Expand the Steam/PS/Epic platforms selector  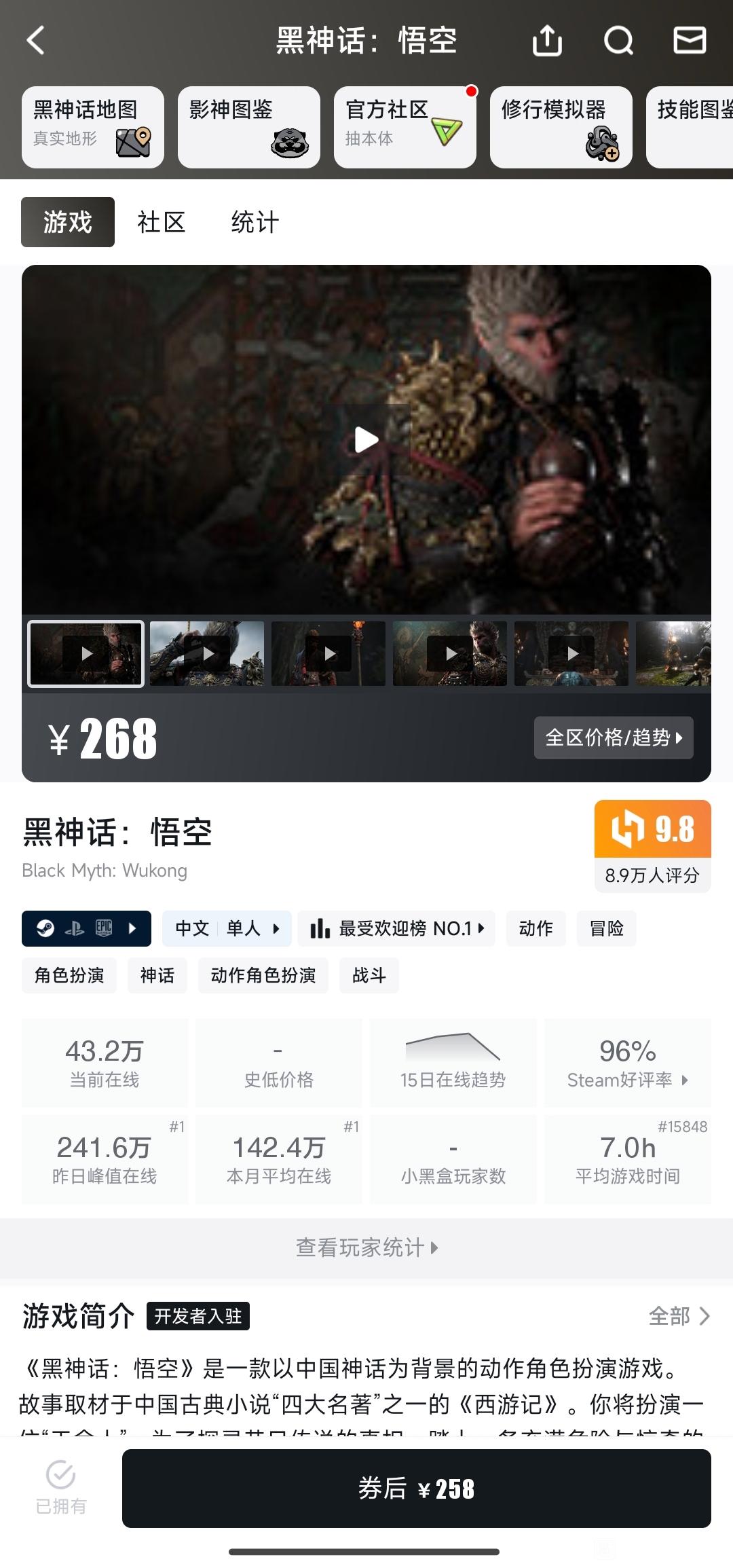(x=86, y=928)
